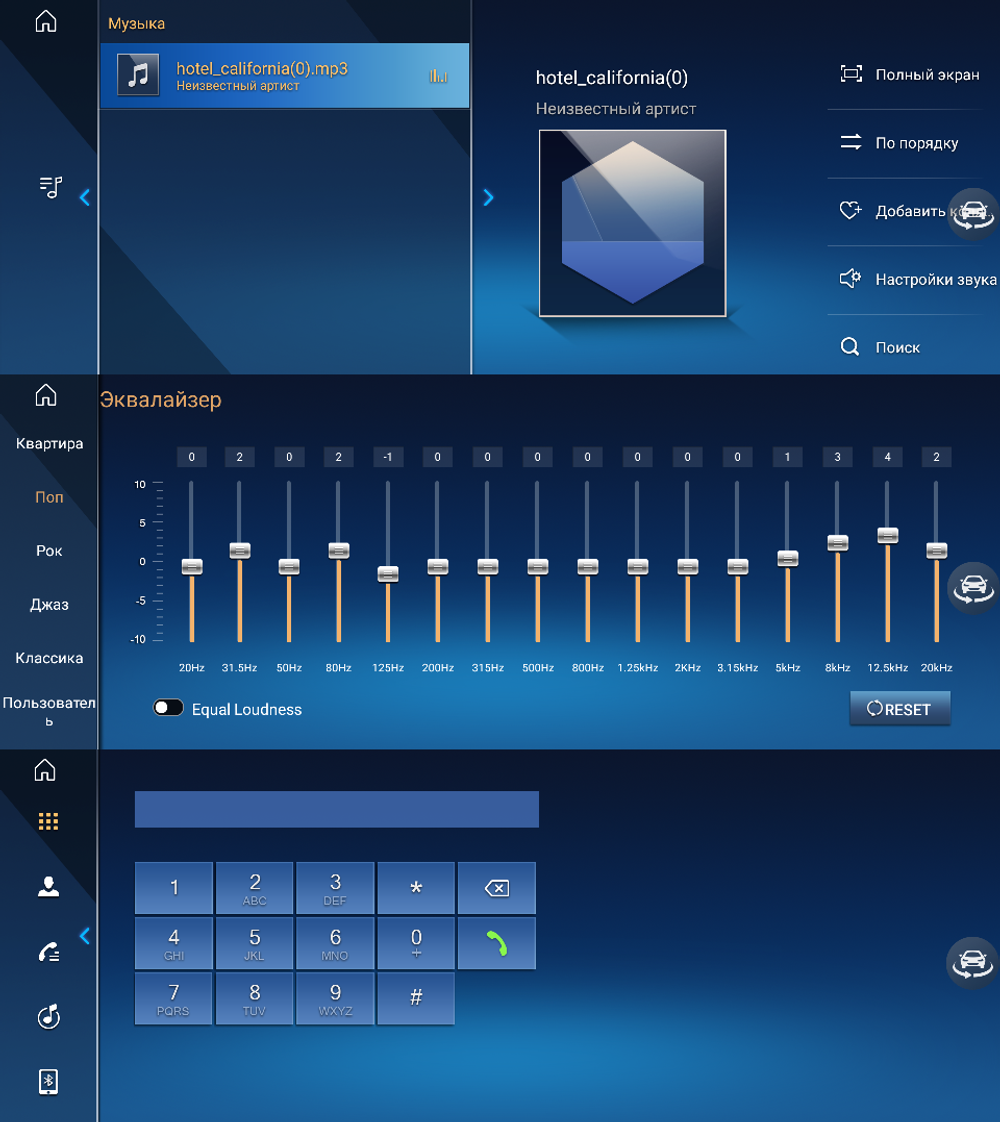
Task: Toggle the Equal Loudness switch
Action: pos(168,708)
